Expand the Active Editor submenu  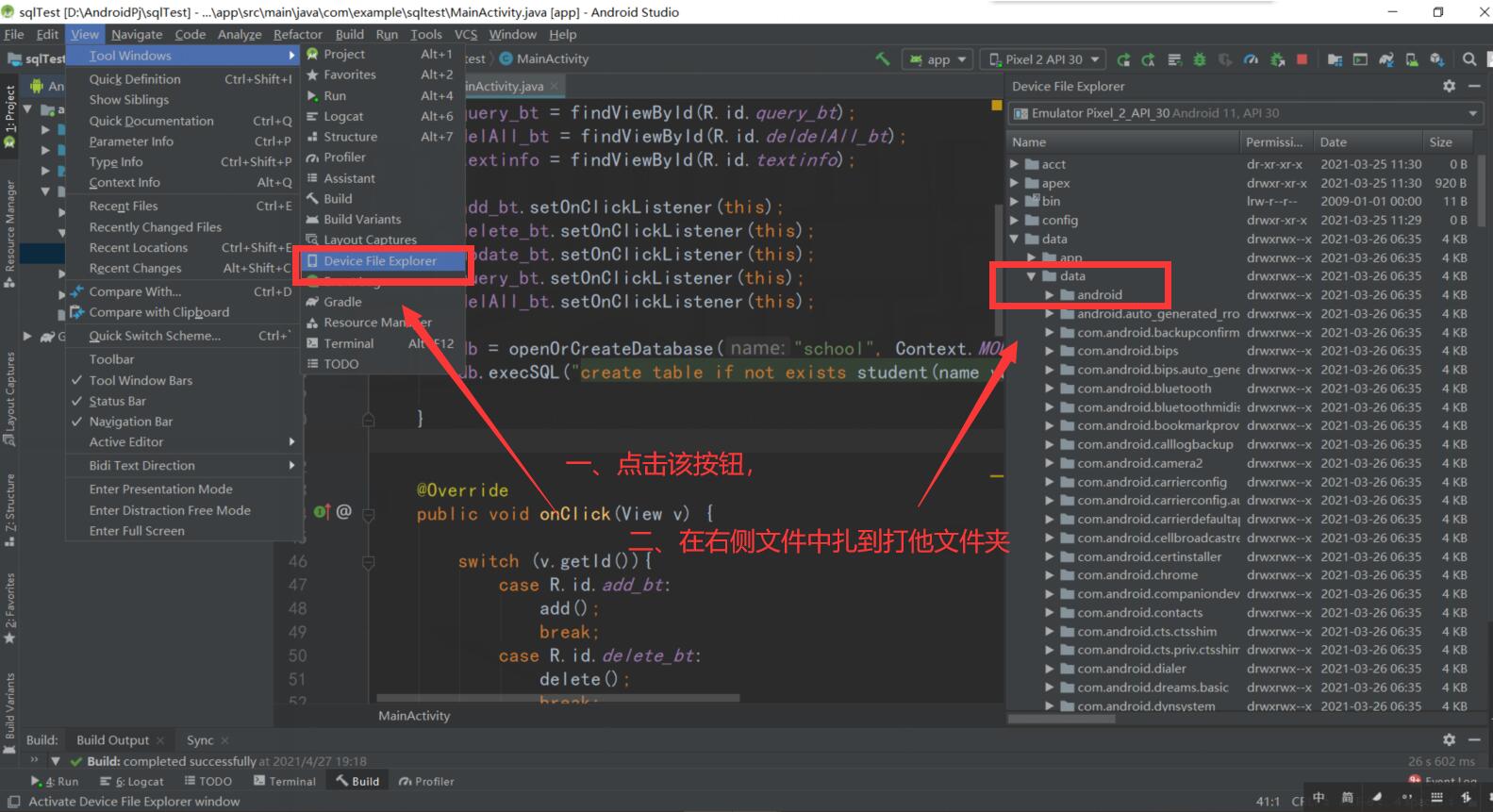pos(184,442)
